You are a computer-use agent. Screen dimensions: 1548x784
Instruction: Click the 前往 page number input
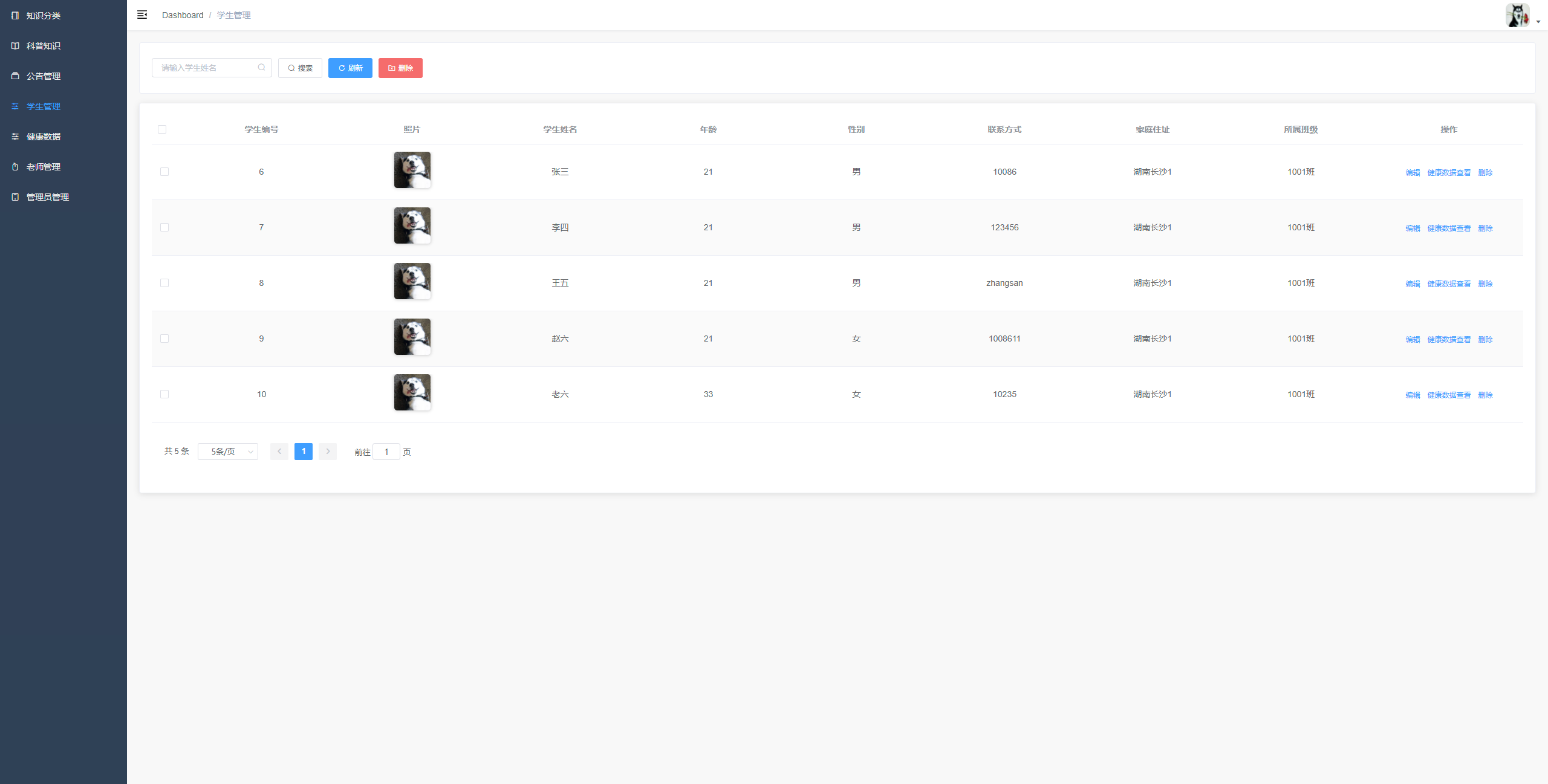pyautogui.click(x=386, y=452)
